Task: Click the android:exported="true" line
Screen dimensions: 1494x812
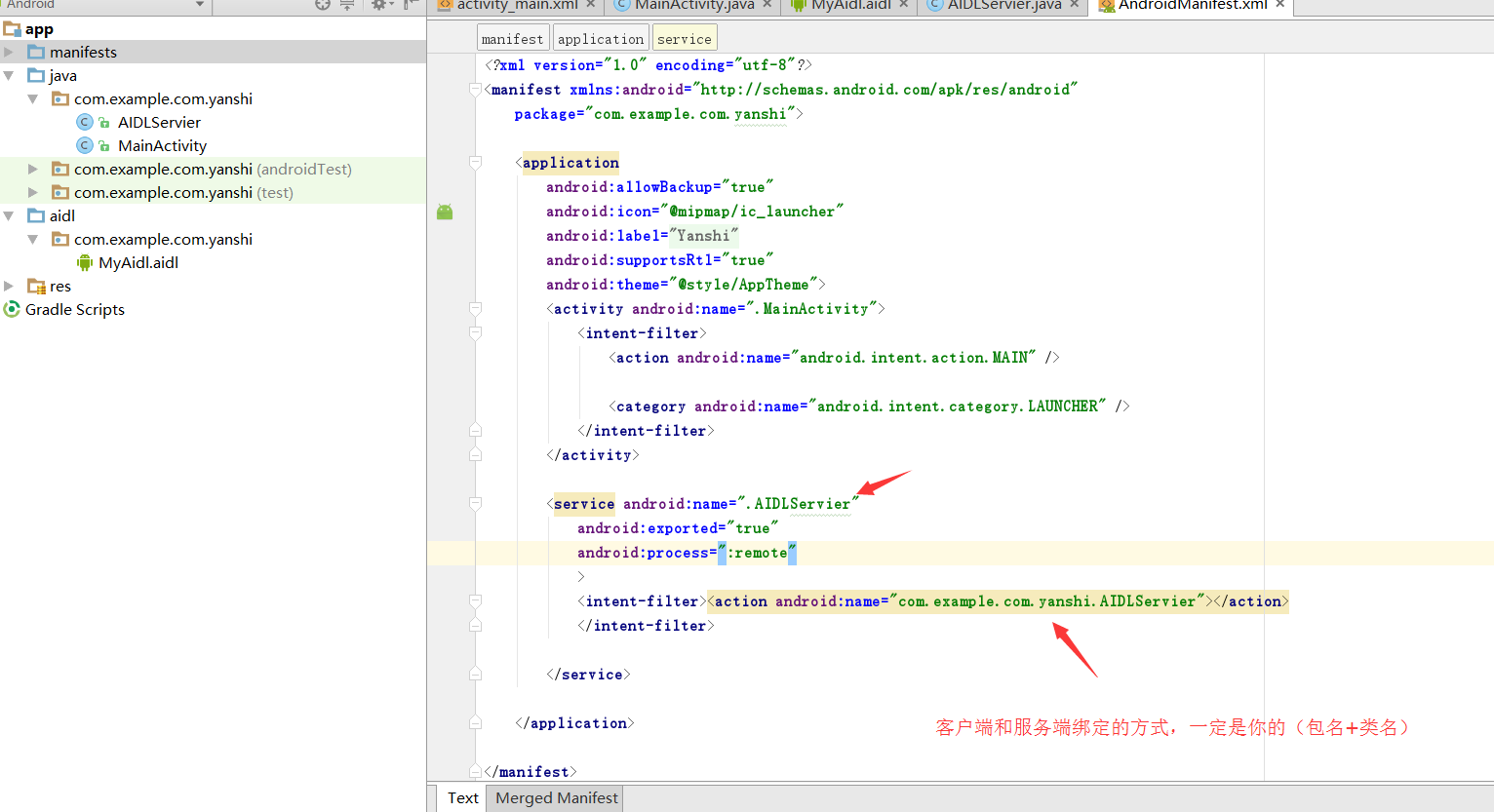Action: coord(678,528)
